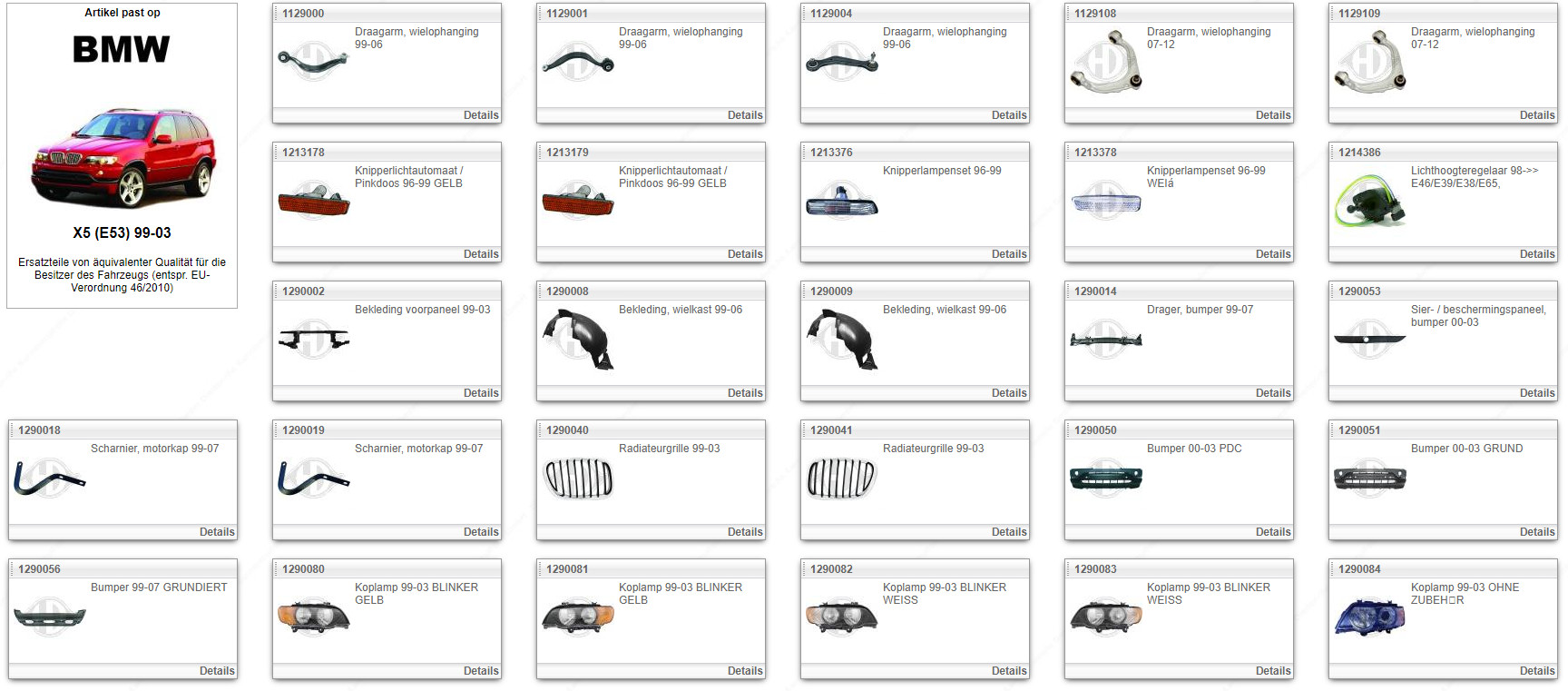This screenshot has height=691, width=1568.
Task: Select bumper carrier thumbnail of part 1290014
Action: point(1105,341)
